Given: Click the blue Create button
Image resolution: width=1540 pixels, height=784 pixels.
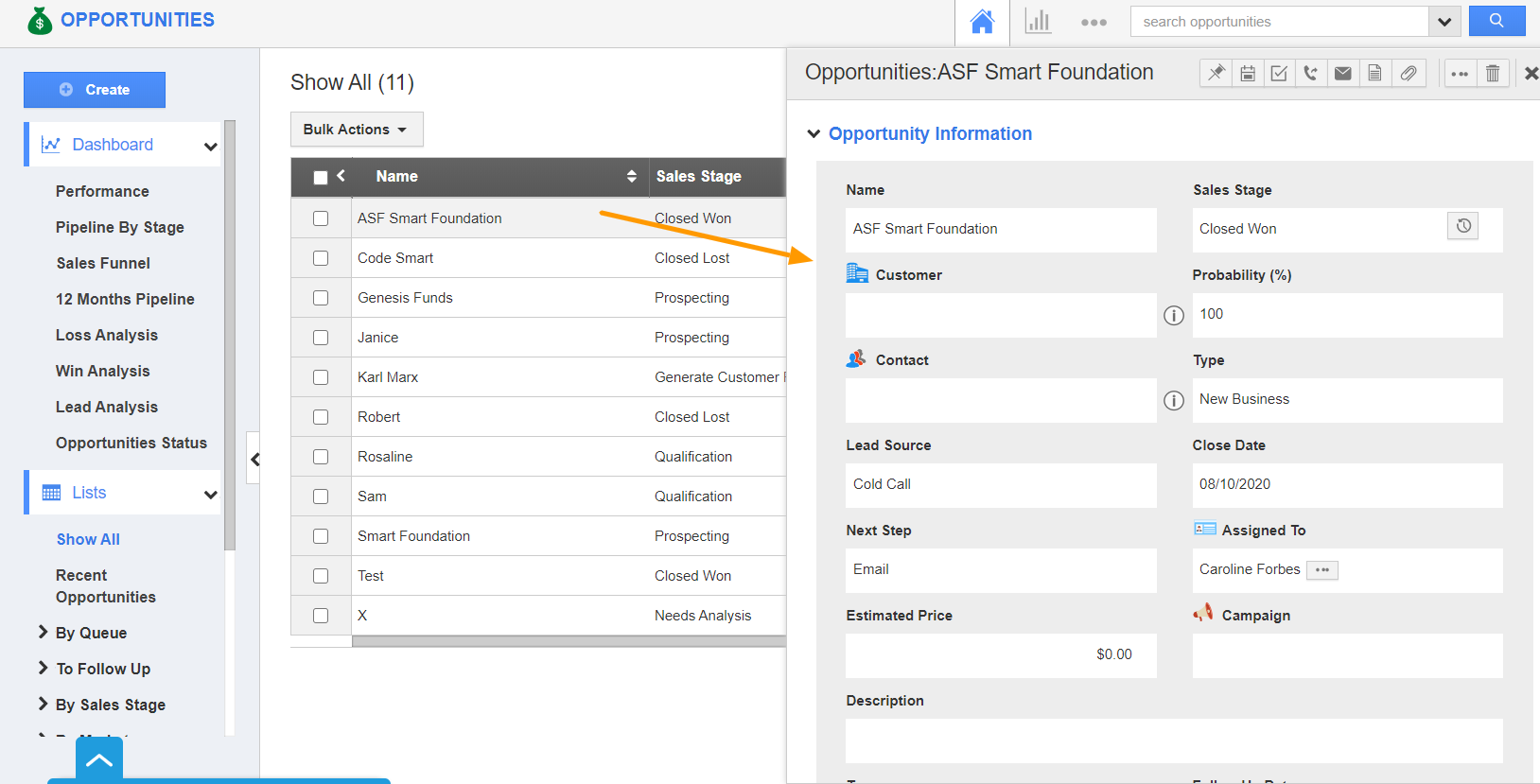Looking at the screenshot, I should [x=95, y=90].
